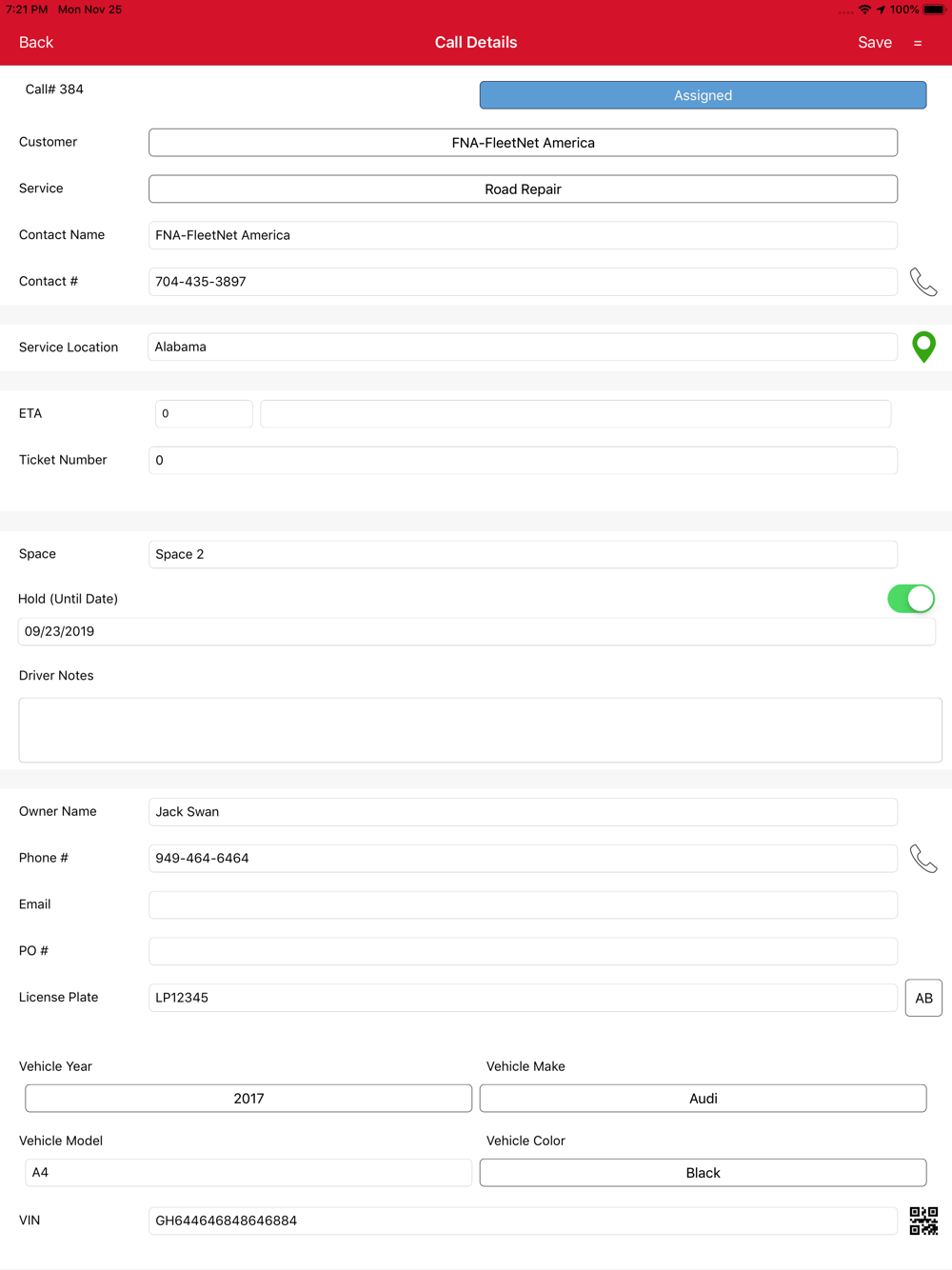
Task: Tap the green service location map pin
Action: click(x=923, y=347)
